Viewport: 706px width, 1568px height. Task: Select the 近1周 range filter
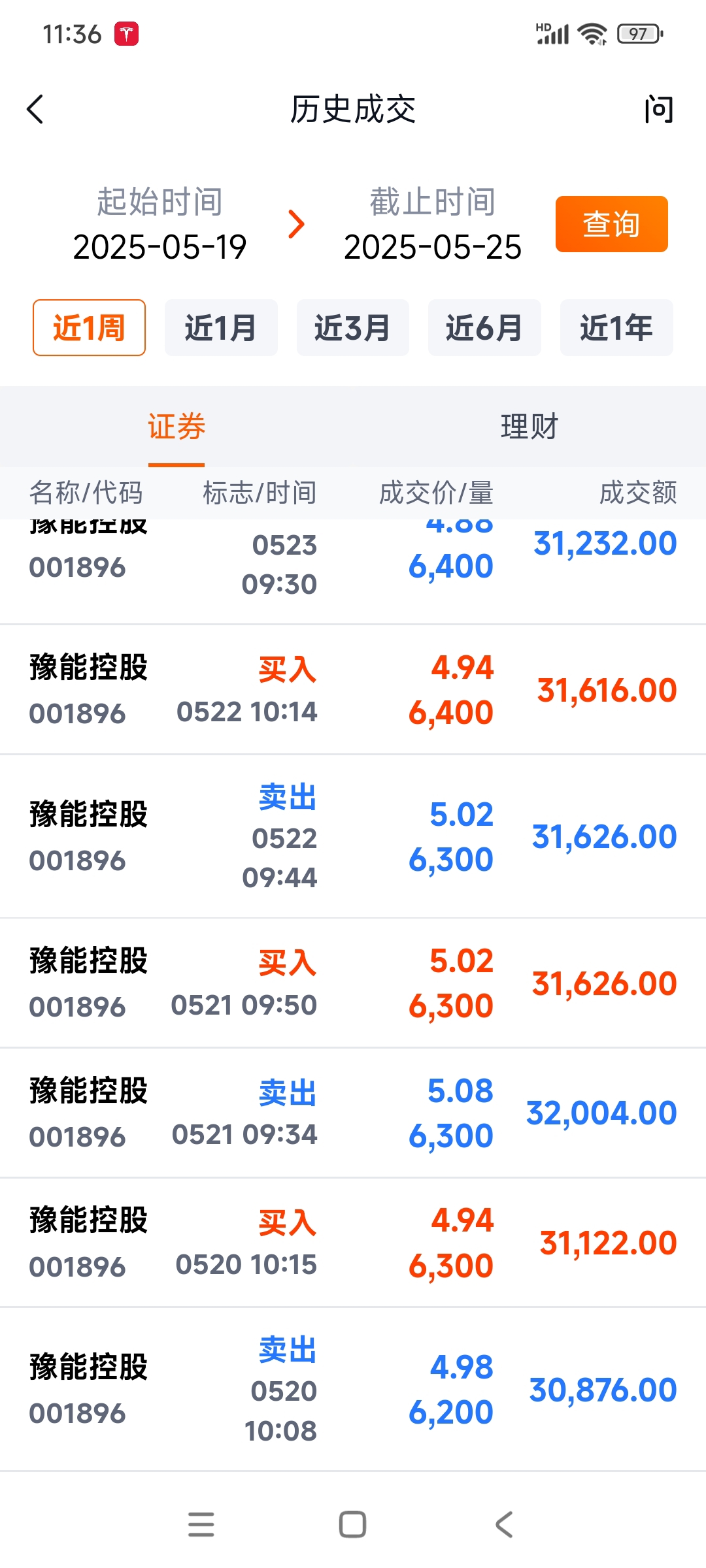pyautogui.click(x=89, y=327)
